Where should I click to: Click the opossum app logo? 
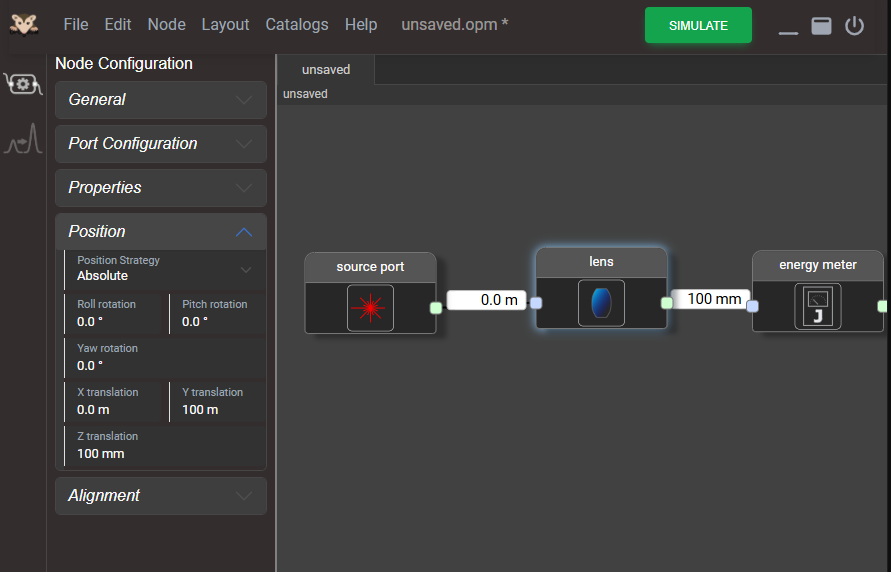pos(23,25)
